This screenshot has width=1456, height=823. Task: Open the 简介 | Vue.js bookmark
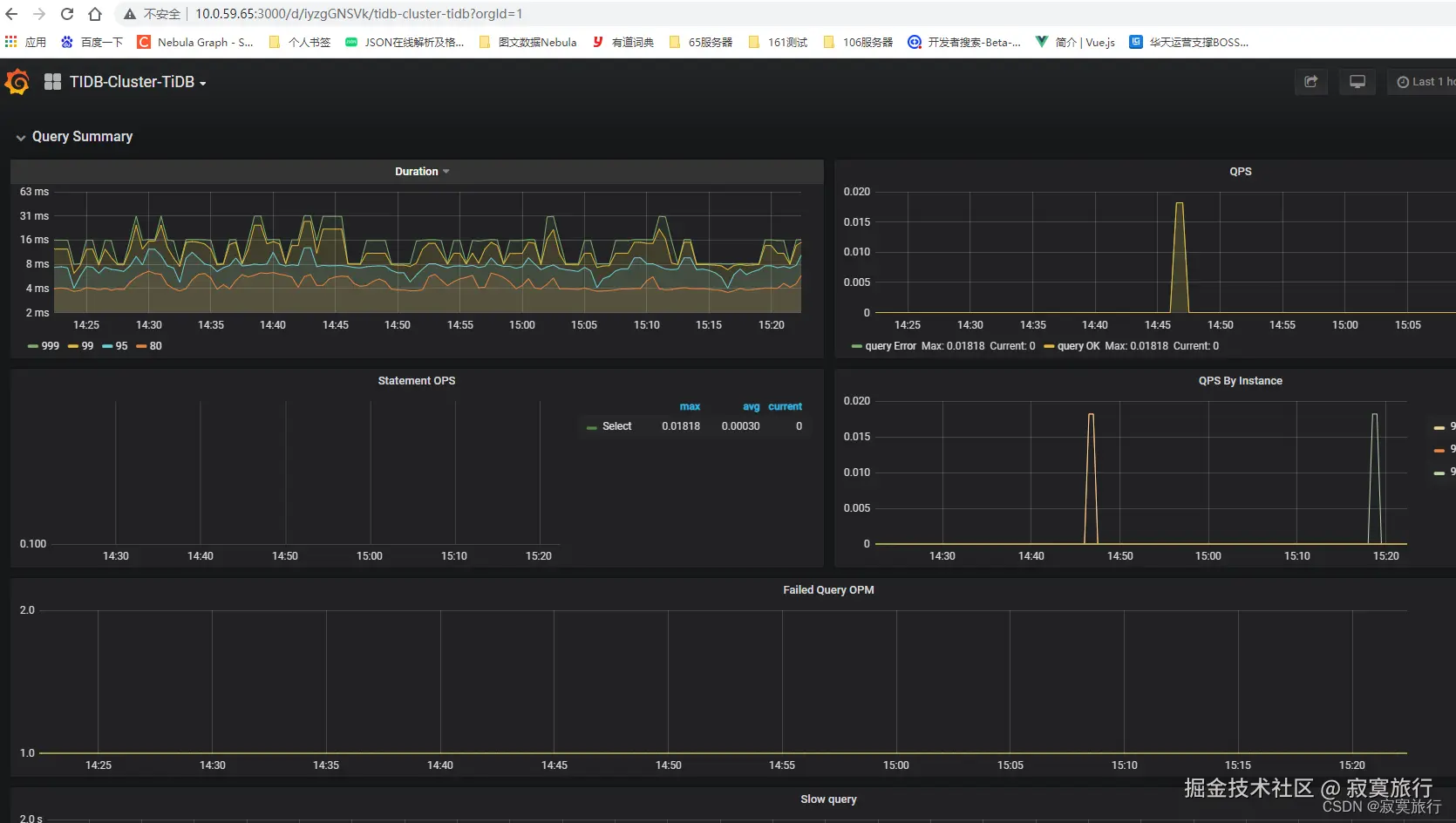point(1076,42)
